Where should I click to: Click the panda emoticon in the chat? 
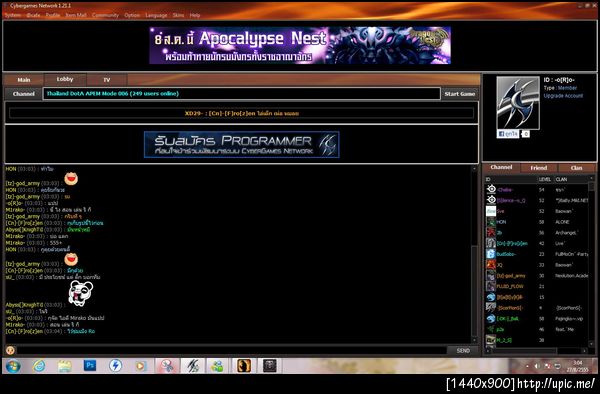click(80, 293)
